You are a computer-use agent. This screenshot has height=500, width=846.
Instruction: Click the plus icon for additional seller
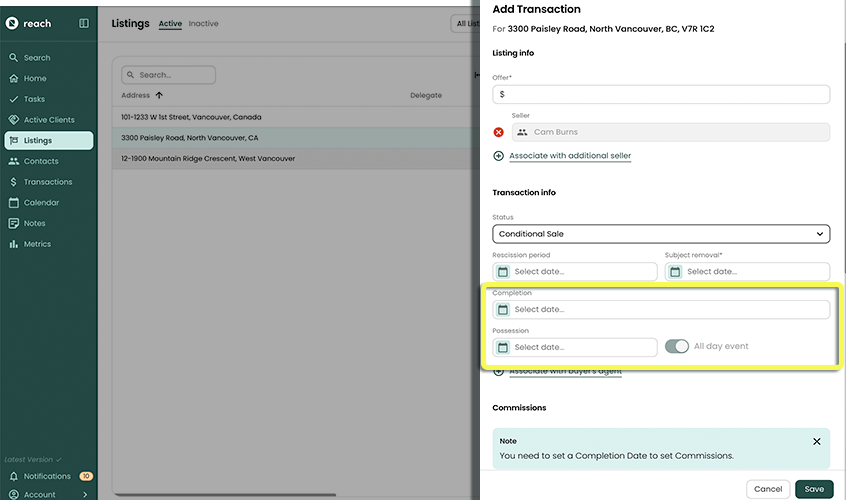tap(499, 156)
